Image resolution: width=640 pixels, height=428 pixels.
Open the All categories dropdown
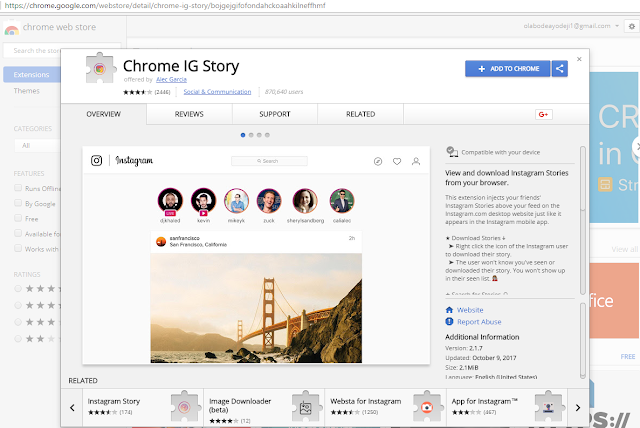pyautogui.click(x=38, y=146)
